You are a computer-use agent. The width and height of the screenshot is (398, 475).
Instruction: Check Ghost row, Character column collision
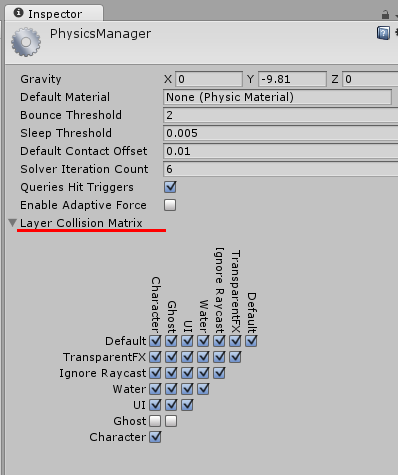coord(155,421)
